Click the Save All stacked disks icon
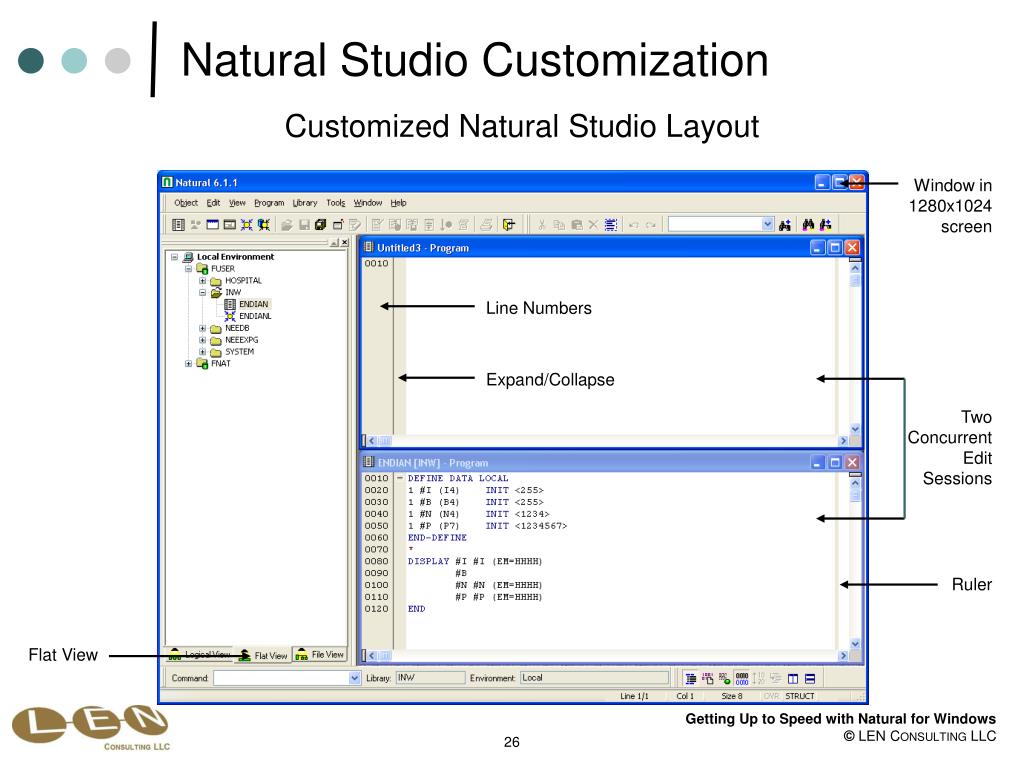The height and width of the screenshot is (768, 1024). [320, 225]
